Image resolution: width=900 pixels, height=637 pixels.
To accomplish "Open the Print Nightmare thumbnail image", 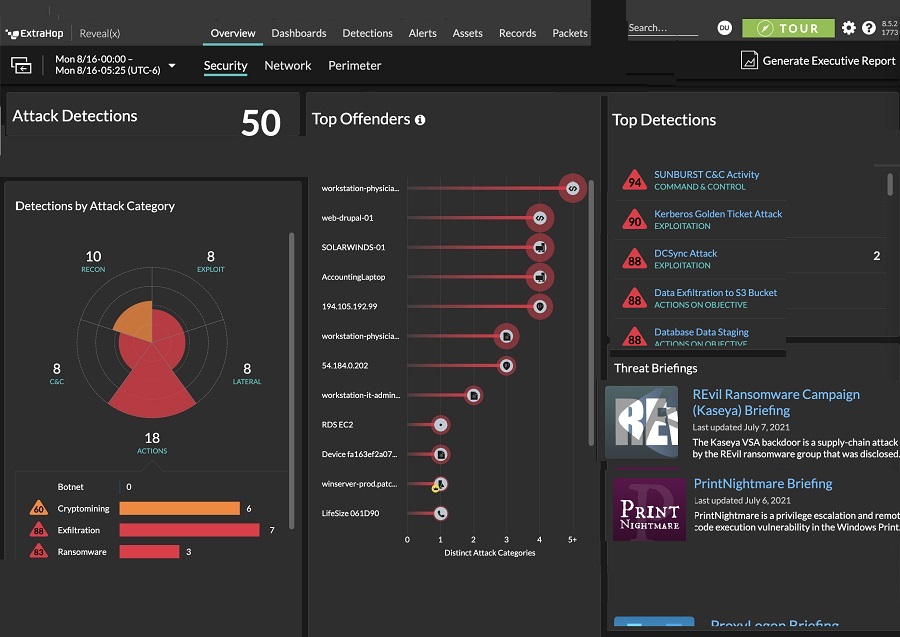I will pyautogui.click(x=649, y=510).
